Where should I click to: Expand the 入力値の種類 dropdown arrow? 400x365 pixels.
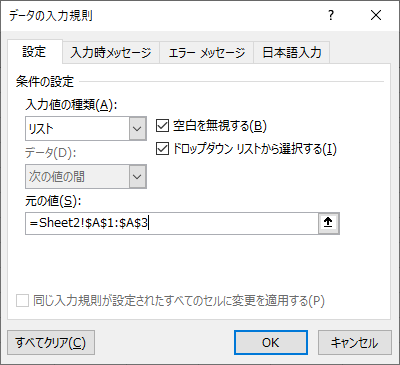click(137, 128)
